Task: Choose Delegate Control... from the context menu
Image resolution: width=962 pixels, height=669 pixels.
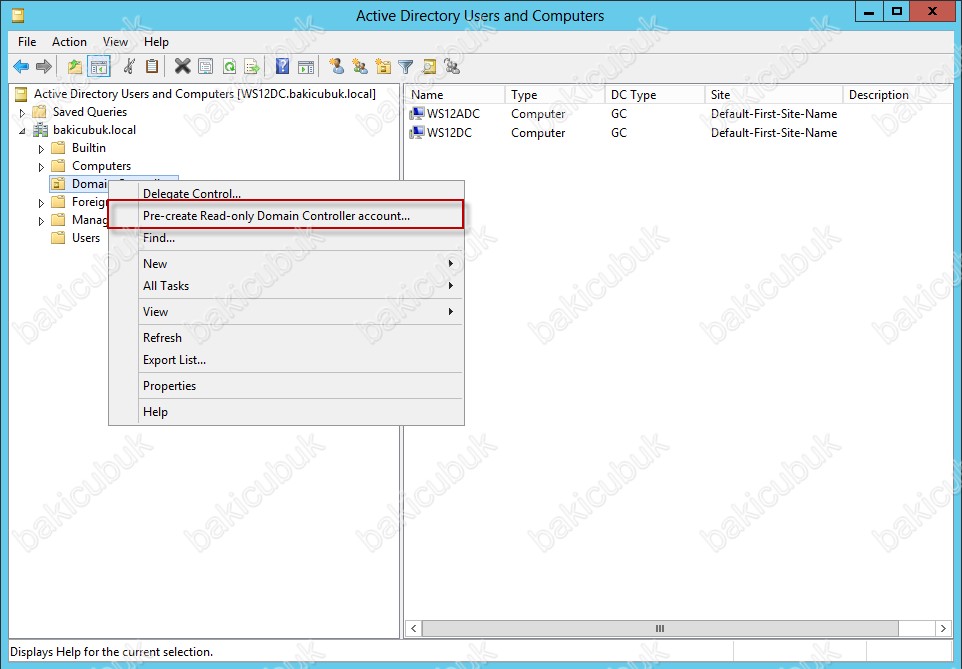Action: (286, 193)
